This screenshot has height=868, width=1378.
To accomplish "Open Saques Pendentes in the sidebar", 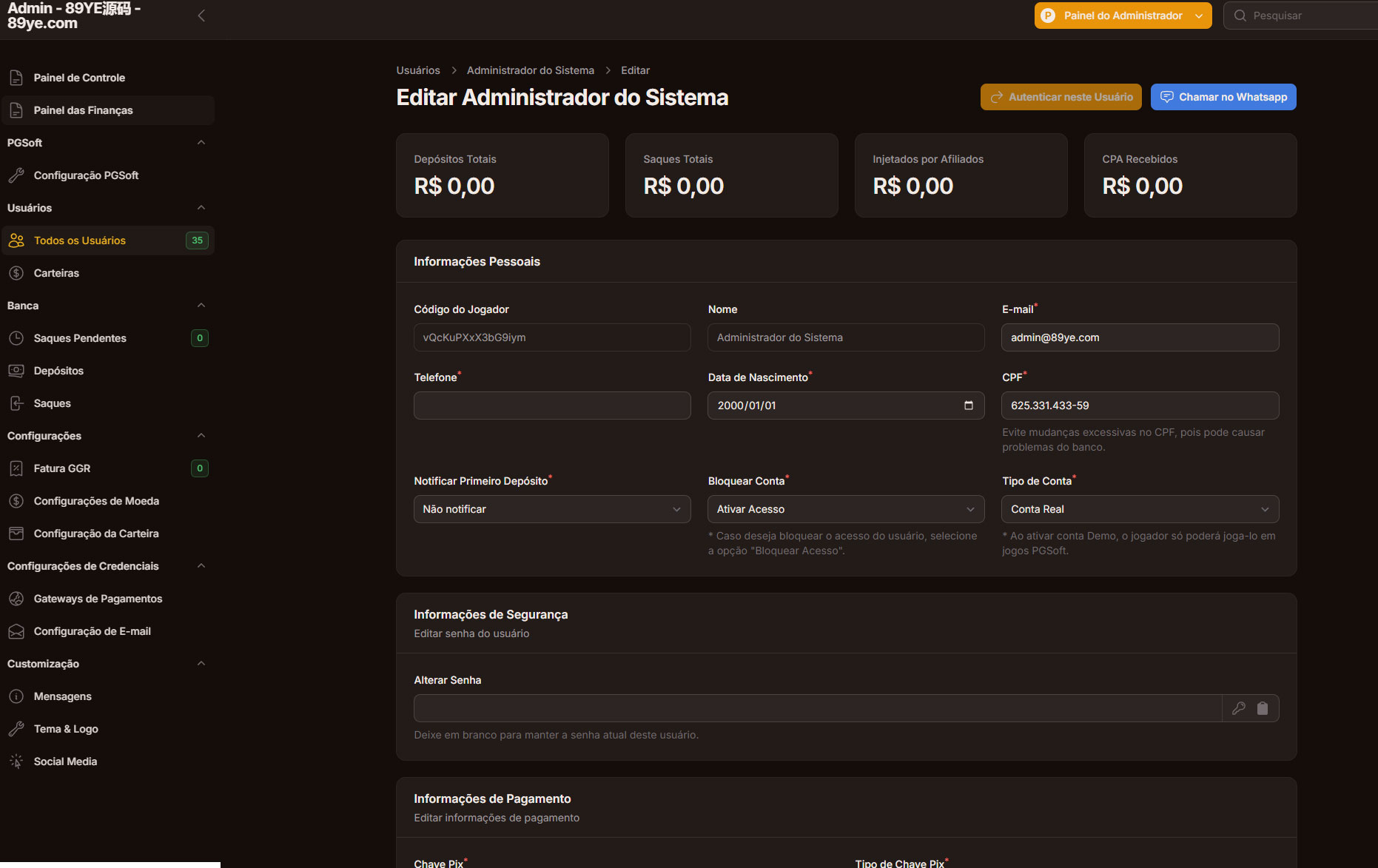I will tap(80, 338).
